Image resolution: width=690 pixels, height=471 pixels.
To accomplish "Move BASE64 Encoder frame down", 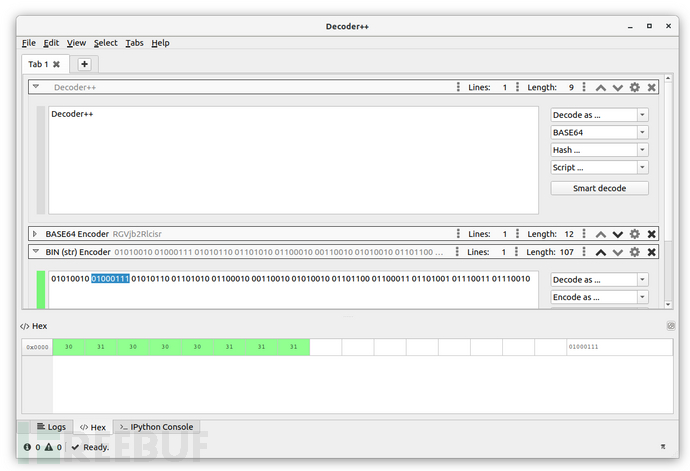I will coord(618,234).
